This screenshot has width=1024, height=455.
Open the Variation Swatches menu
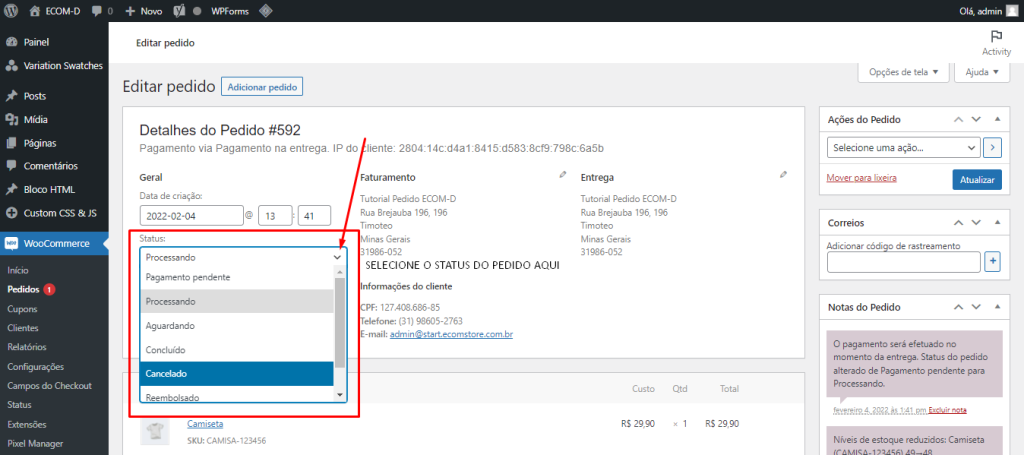point(63,65)
